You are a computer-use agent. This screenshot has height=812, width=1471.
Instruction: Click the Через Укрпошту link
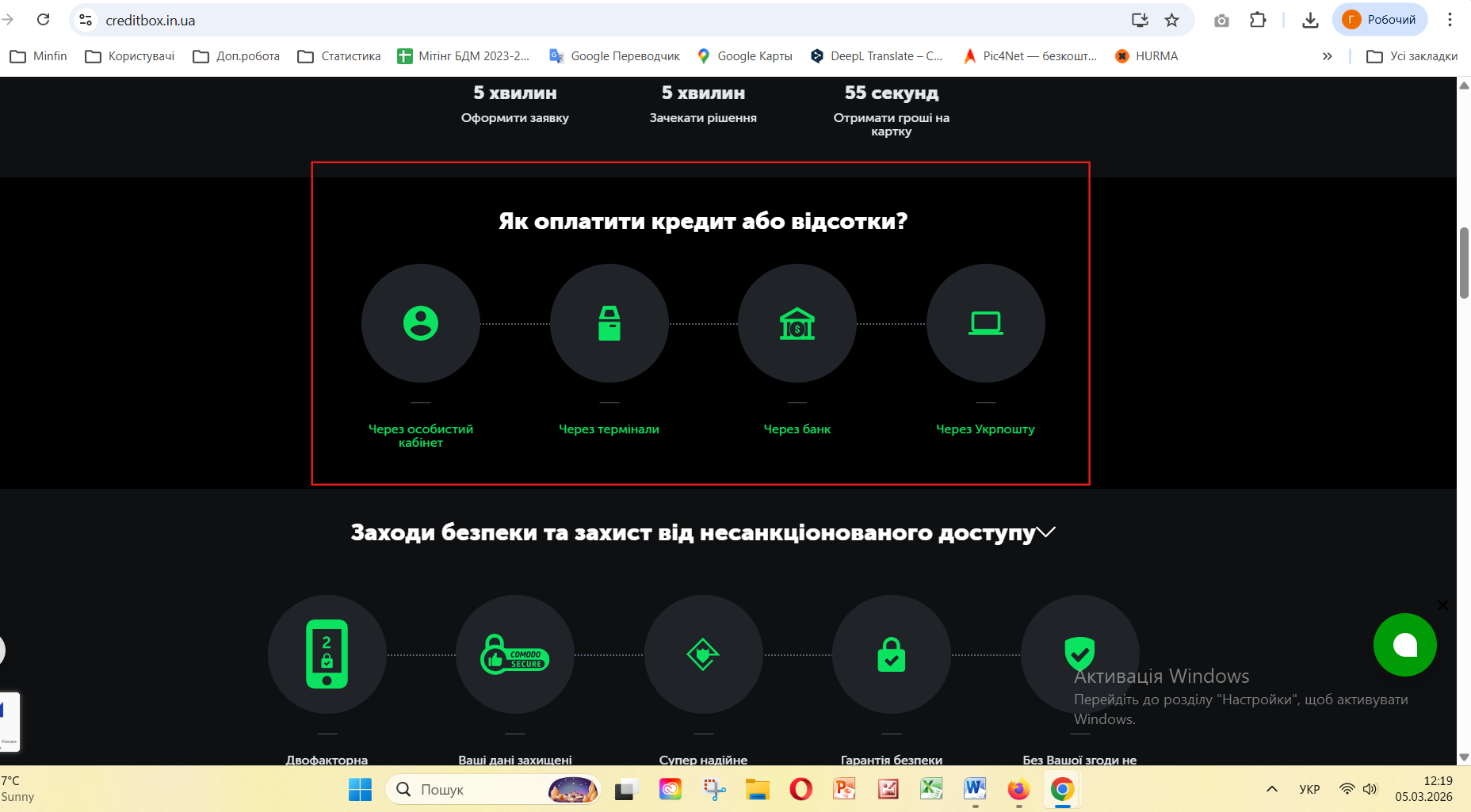point(985,429)
